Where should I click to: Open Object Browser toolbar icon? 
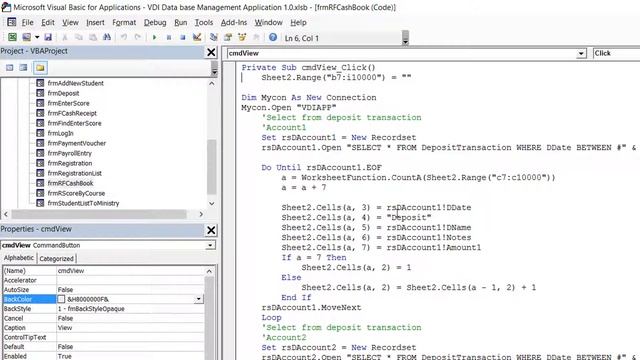click(242, 38)
